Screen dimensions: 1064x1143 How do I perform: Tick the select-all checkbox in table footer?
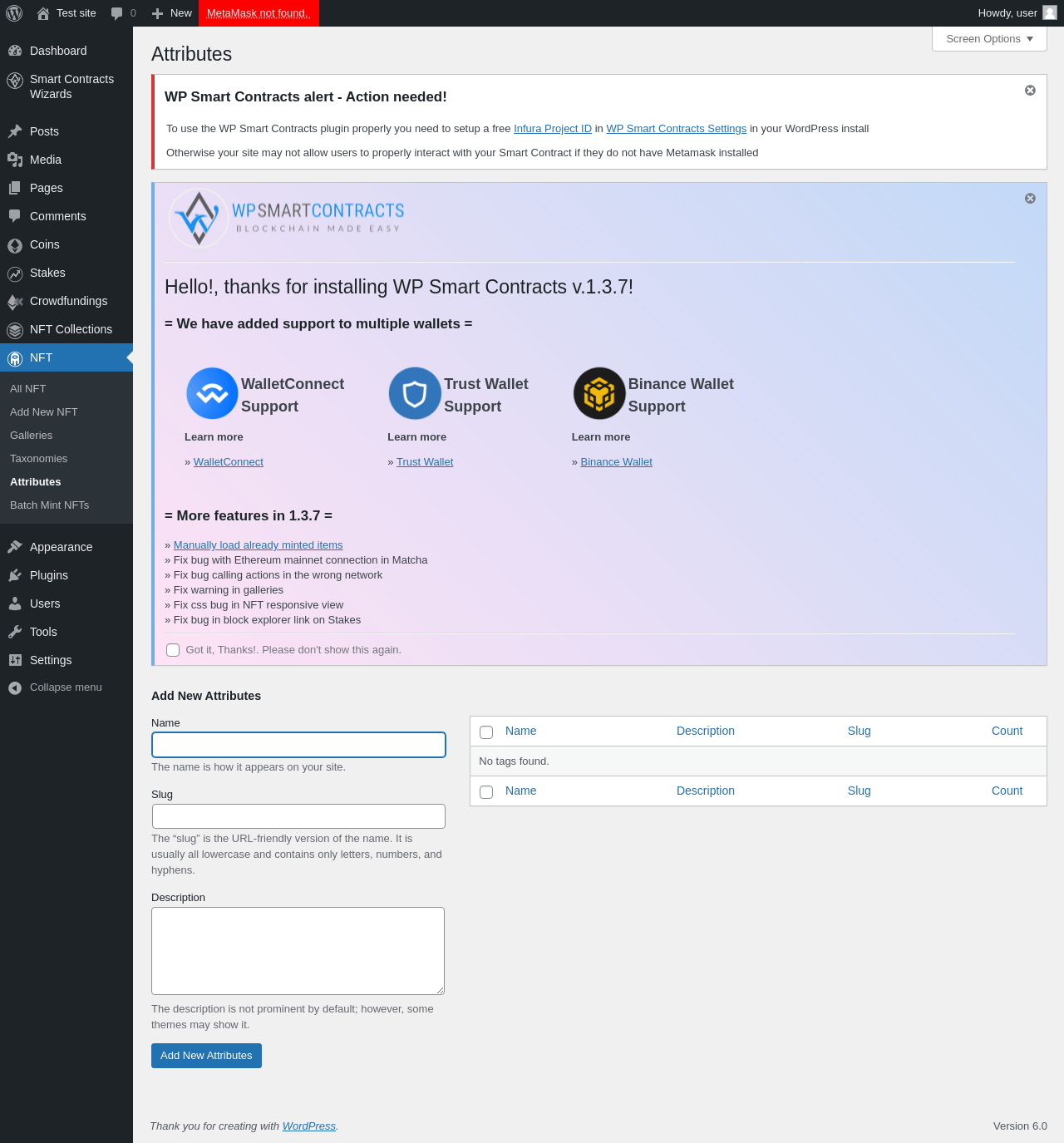click(486, 792)
